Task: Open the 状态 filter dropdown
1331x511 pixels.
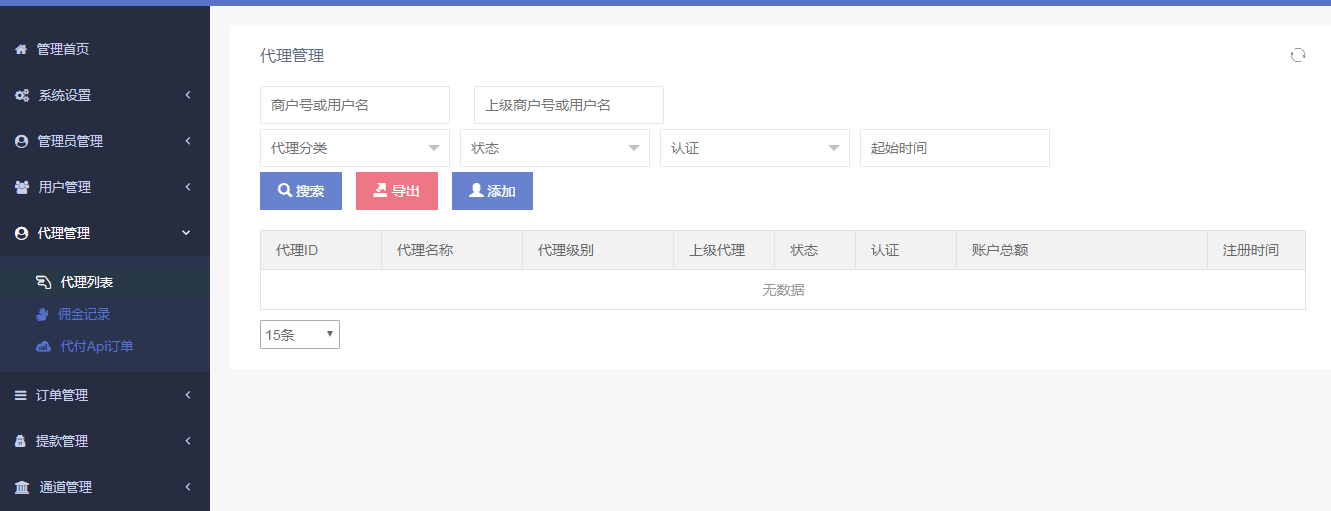Action: coord(554,148)
